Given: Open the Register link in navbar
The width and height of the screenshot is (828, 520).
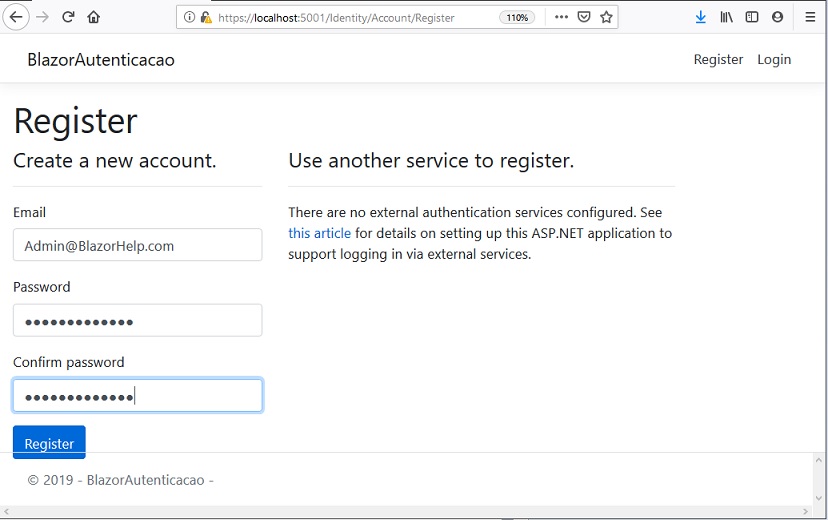Looking at the screenshot, I should 718,59.
